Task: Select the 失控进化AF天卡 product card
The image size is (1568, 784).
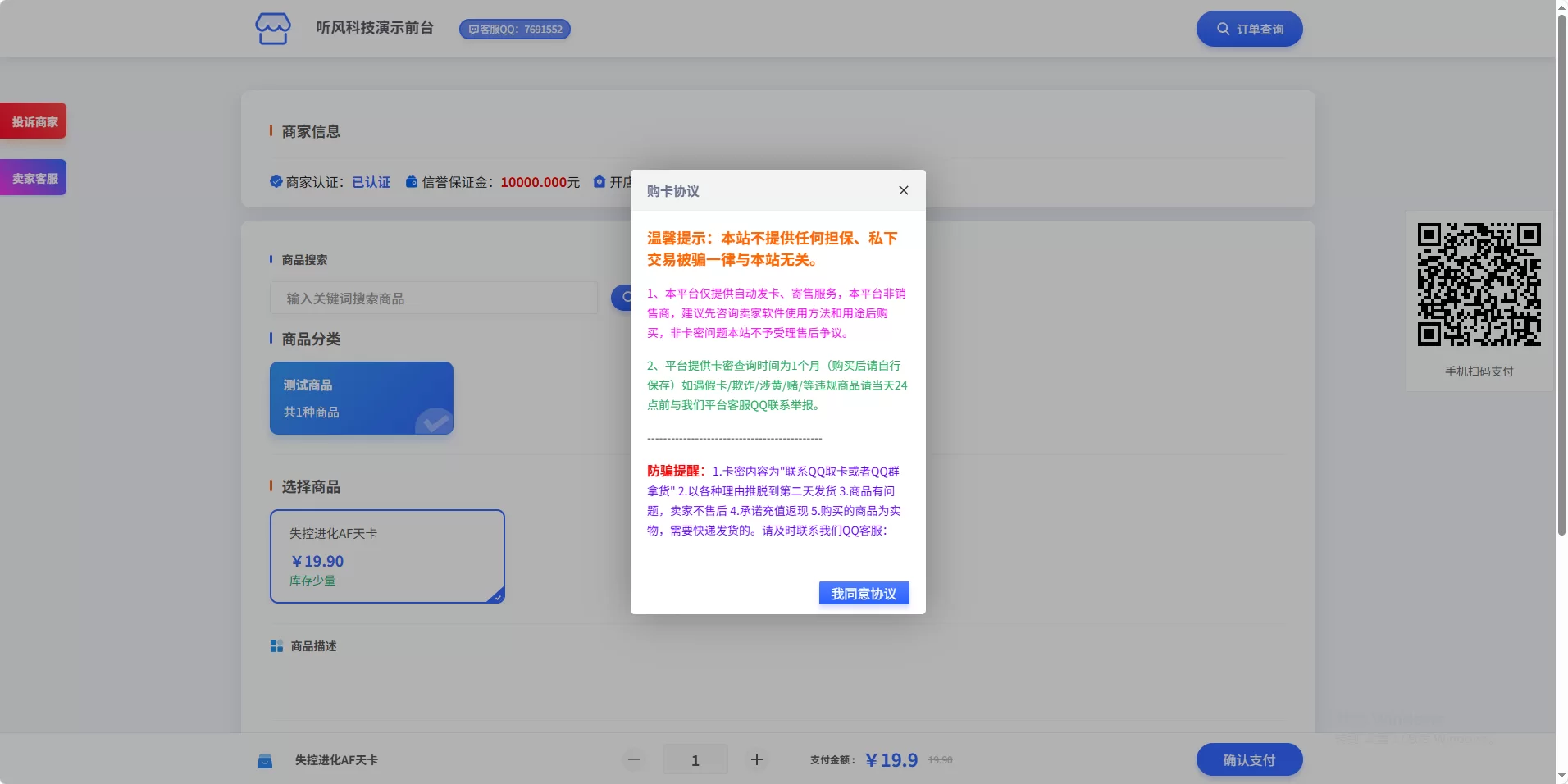Action: (387, 556)
